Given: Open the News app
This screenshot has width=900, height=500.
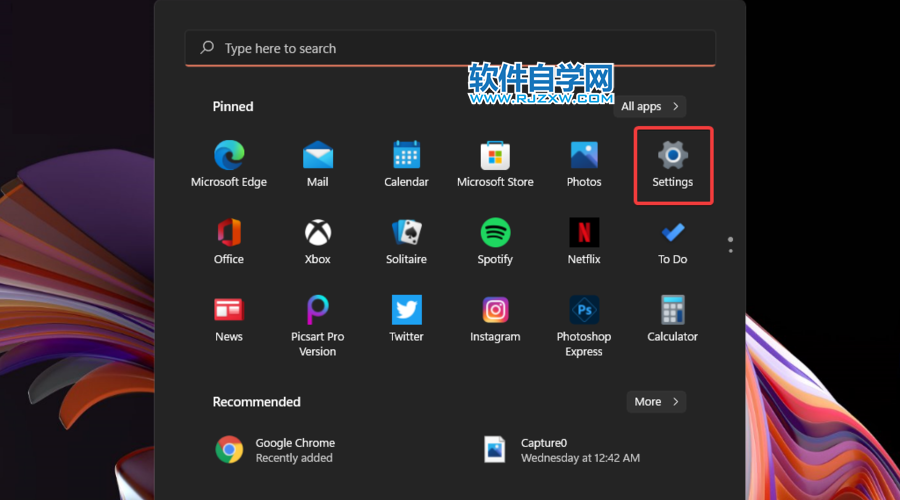Looking at the screenshot, I should point(229,319).
